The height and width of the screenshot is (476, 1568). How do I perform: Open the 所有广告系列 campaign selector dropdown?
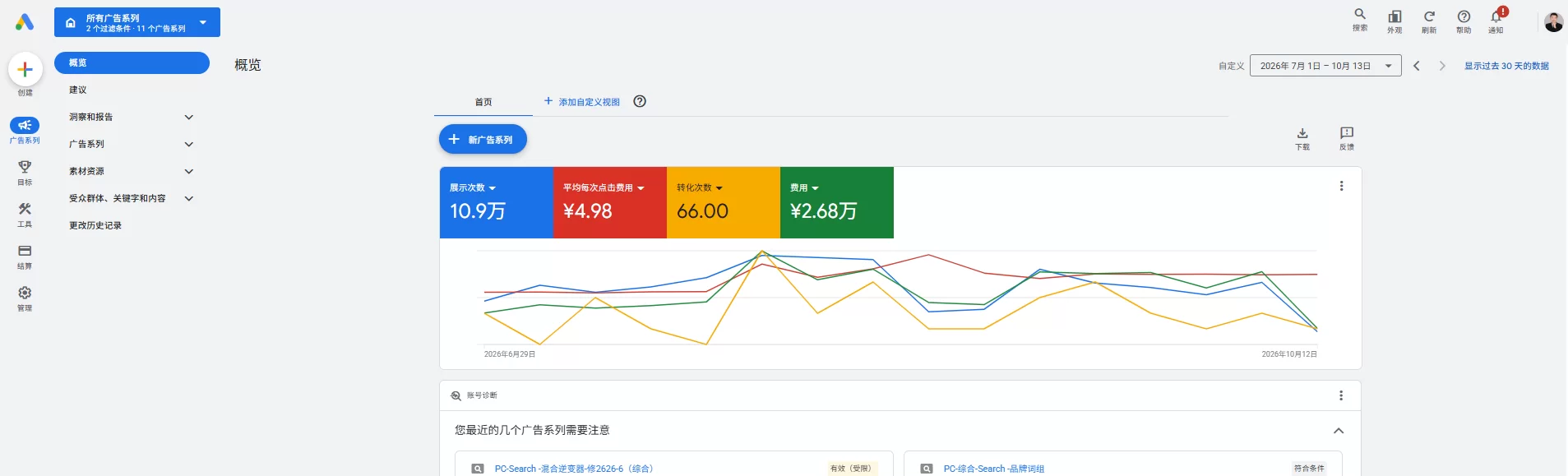click(137, 22)
